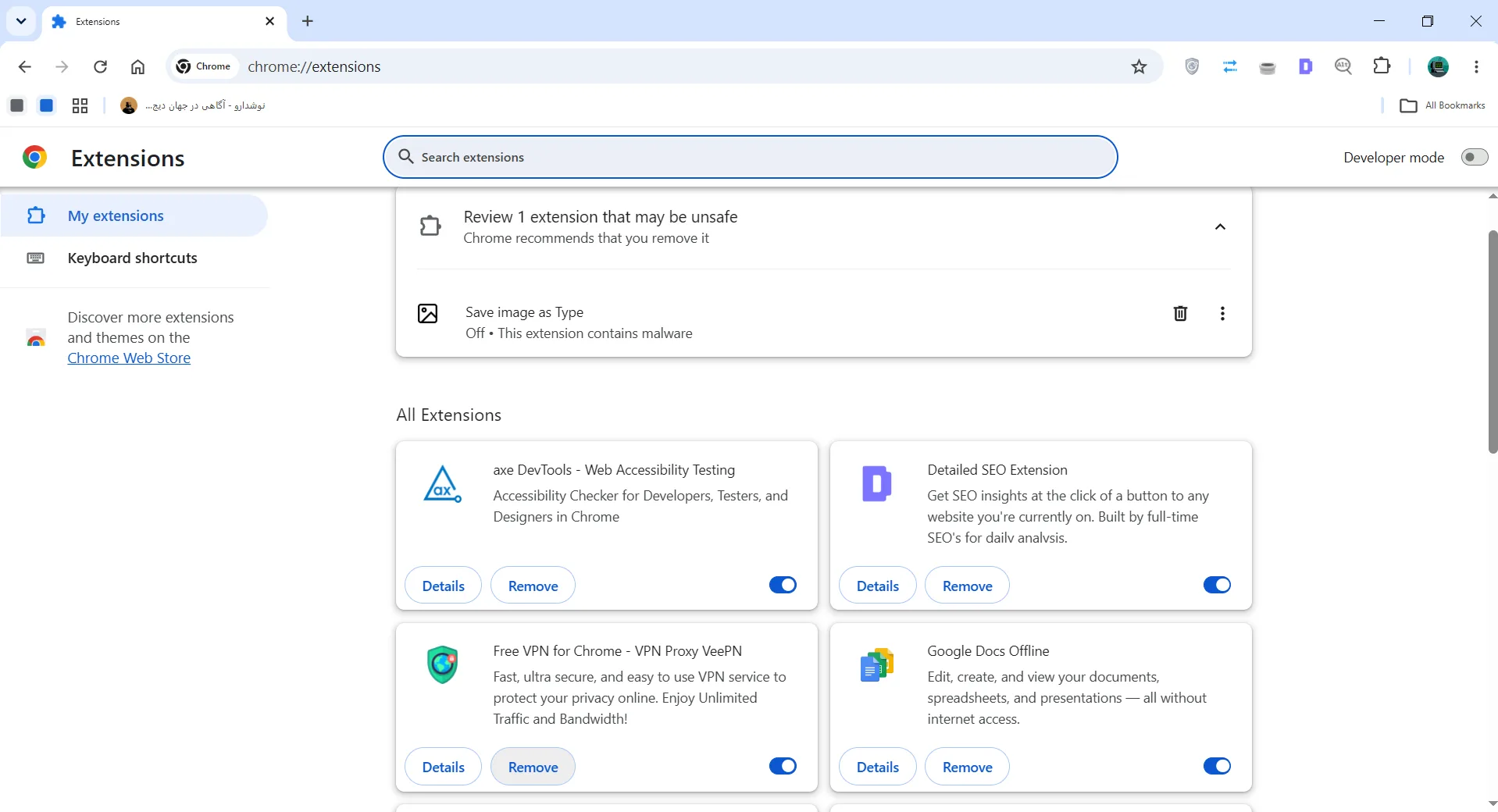The width and height of the screenshot is (1498, 812).
Task: Reload the extensions page
Action: click(100, 66)
